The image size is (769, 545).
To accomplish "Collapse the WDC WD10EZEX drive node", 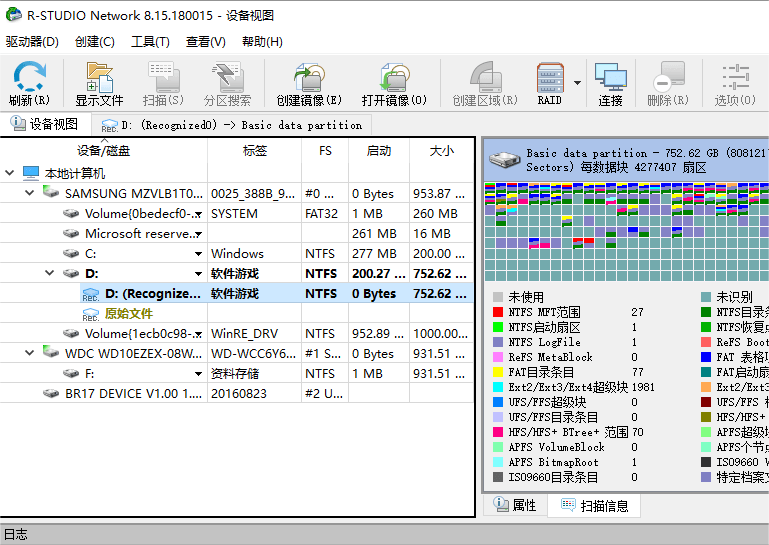I will tap(29, 353).
